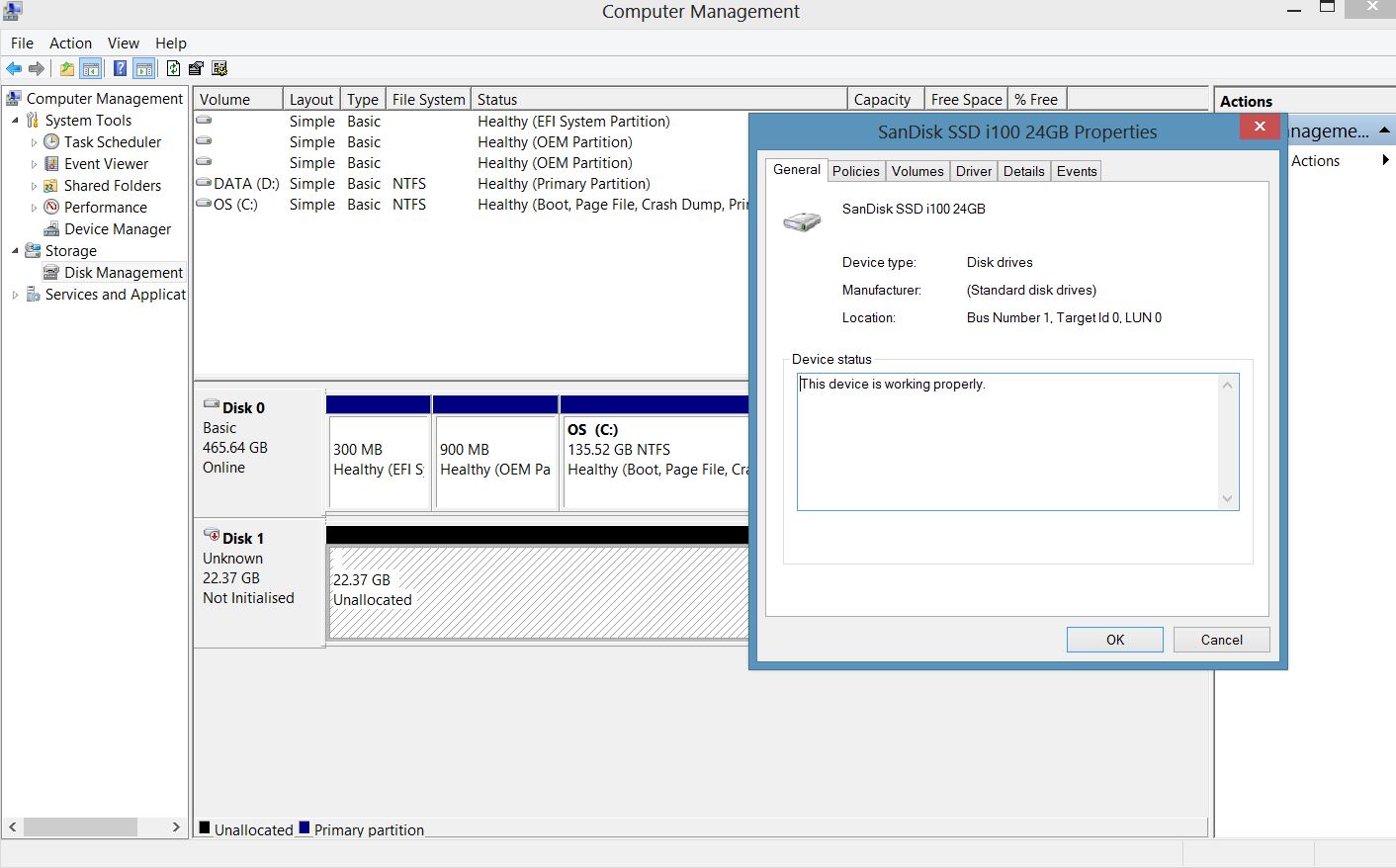Click the Disk Management icon in tree

tap(51, 272)
